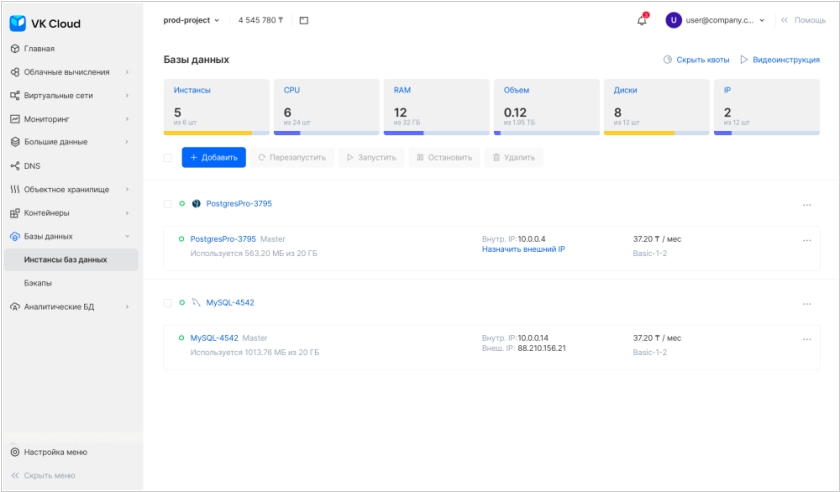Check the MySQL-4542 cluster checkbox
This screenshot has height=492, width=840.
[168, 302]
